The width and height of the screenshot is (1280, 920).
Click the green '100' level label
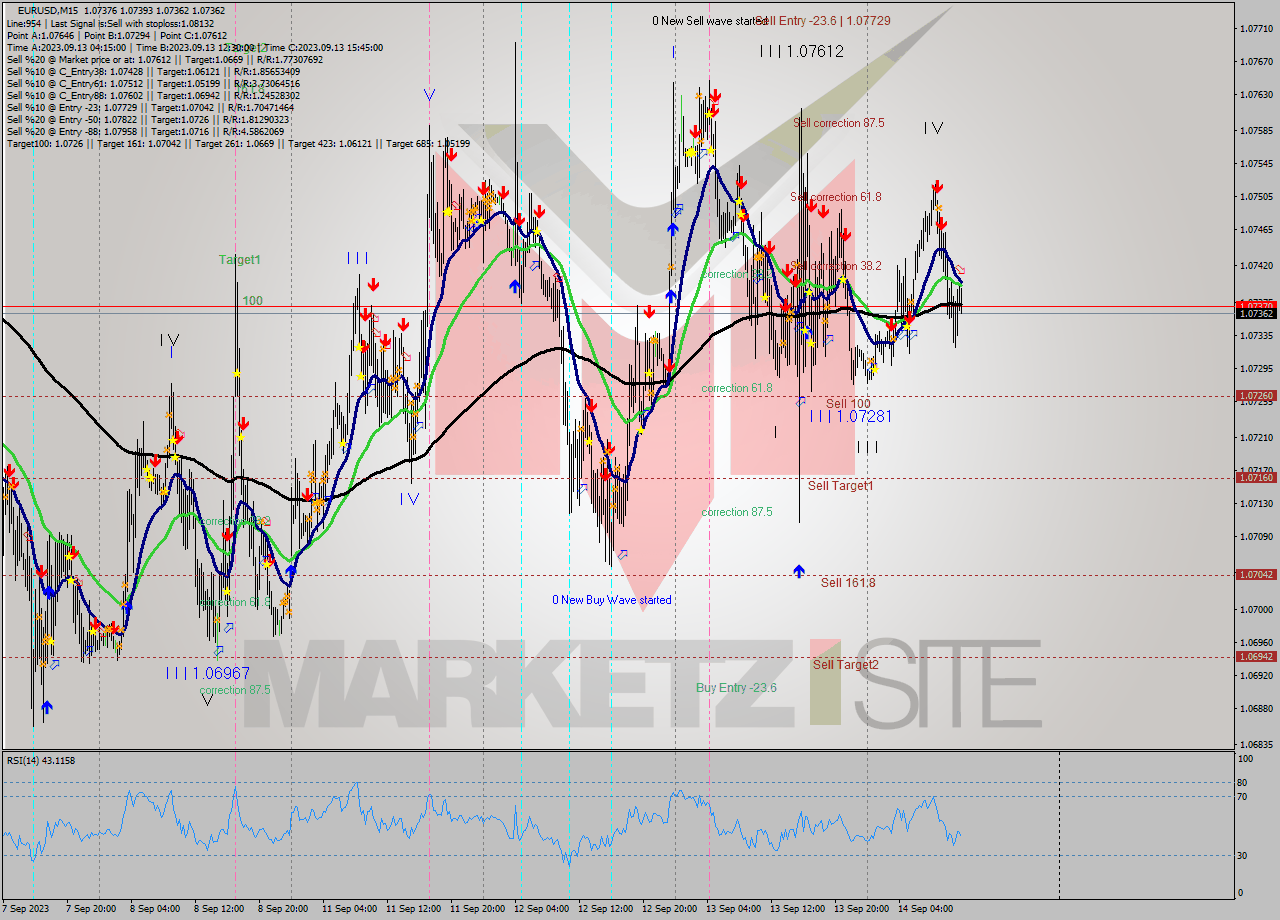(x=252, y=301)
